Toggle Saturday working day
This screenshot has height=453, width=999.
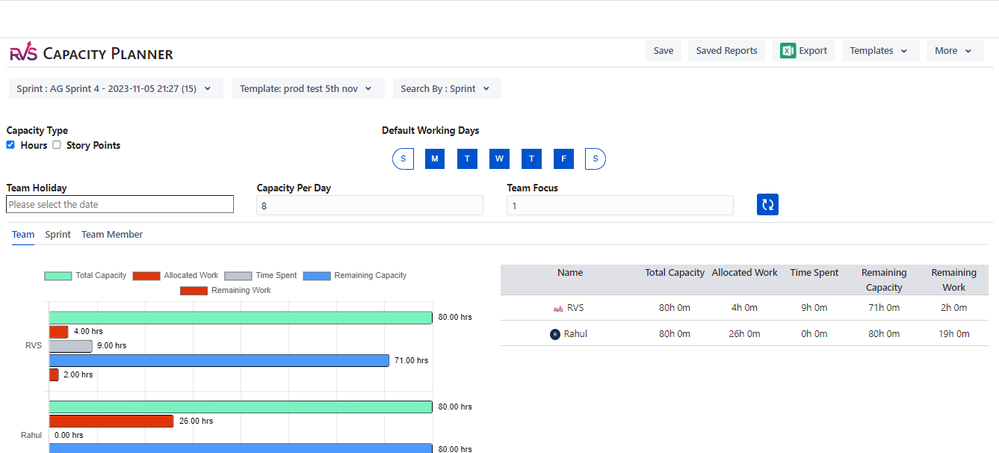[595, 159]
